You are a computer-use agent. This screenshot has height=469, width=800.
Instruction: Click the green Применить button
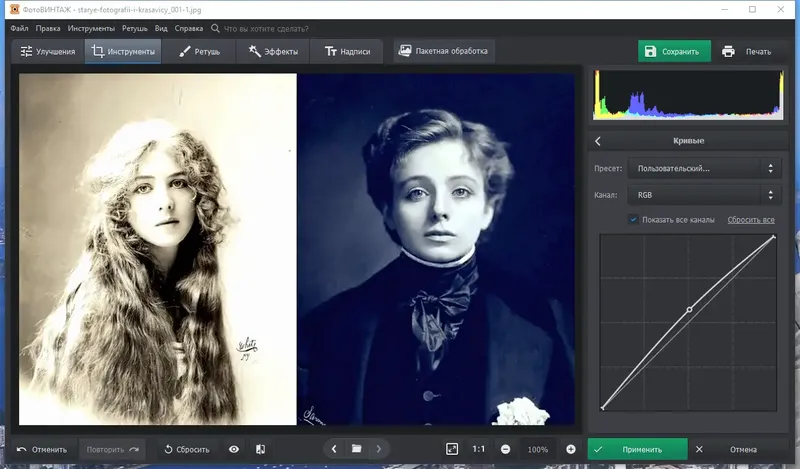tap(638, 449)
